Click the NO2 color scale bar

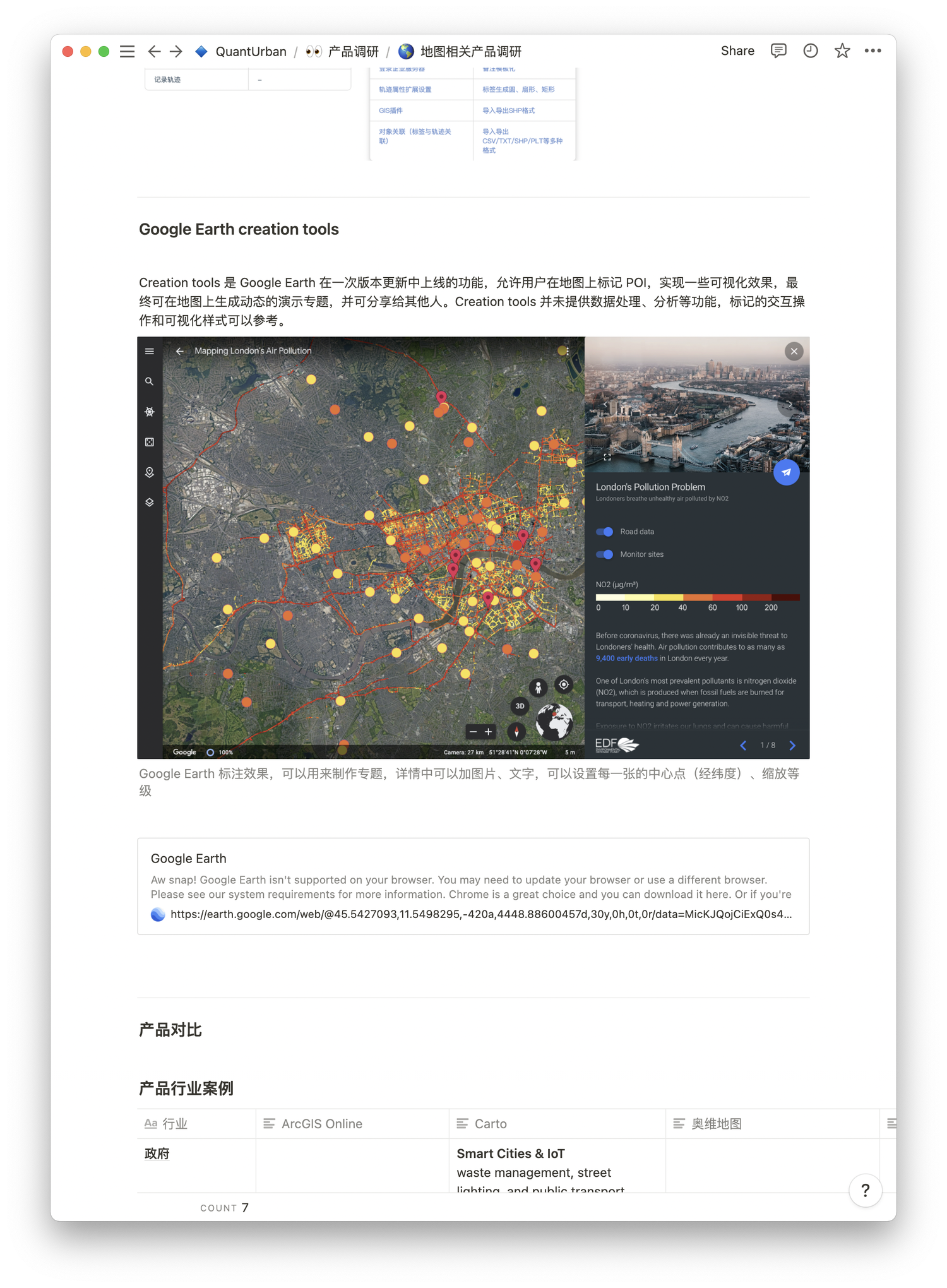(x=698, y=597)
